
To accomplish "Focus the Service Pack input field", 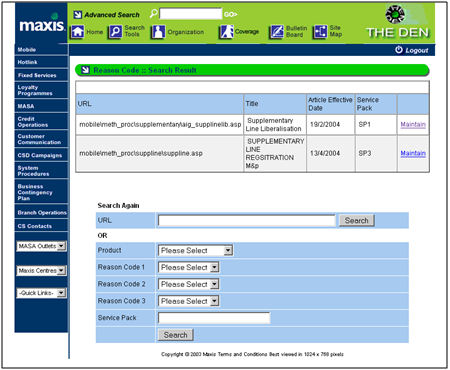I will coord(214,318).
